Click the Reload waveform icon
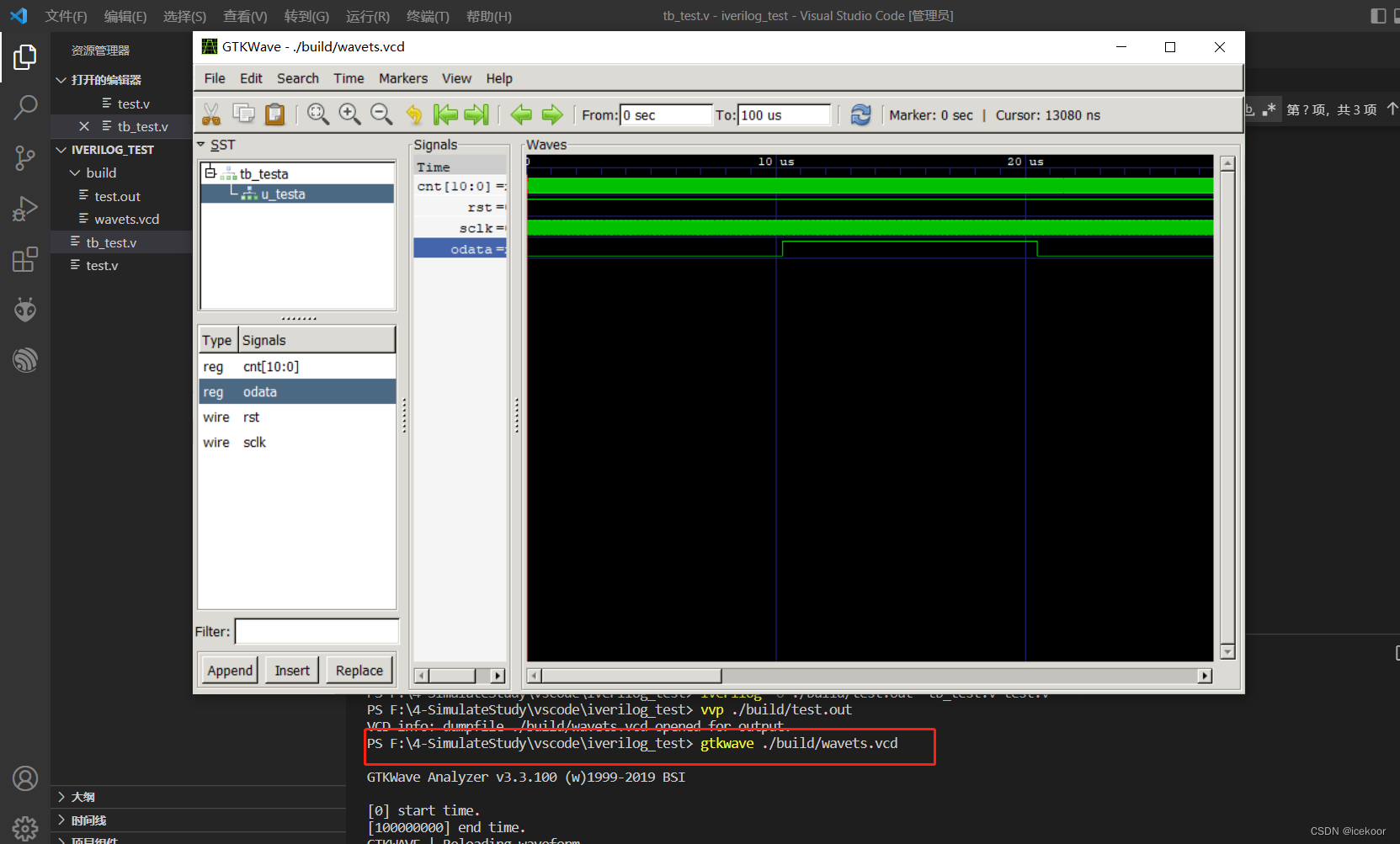The width and height of the screenshot is (1400, 844). (x=860, y=114)
